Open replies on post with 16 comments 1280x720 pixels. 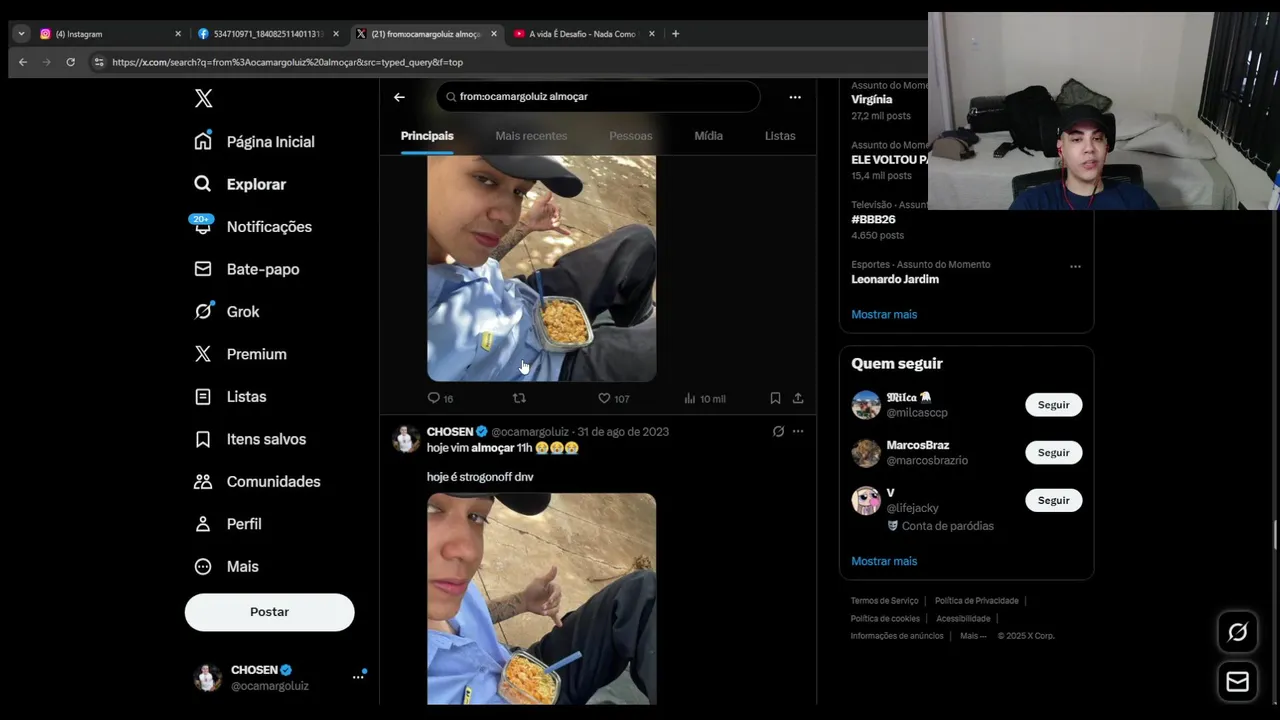coord(440,398)
